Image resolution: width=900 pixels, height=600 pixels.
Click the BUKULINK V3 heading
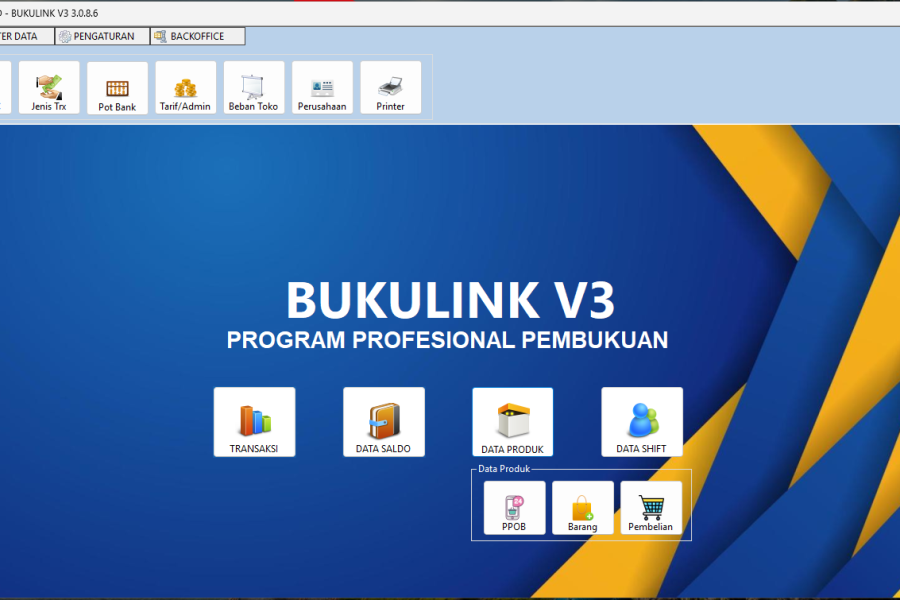pos(451,300)
